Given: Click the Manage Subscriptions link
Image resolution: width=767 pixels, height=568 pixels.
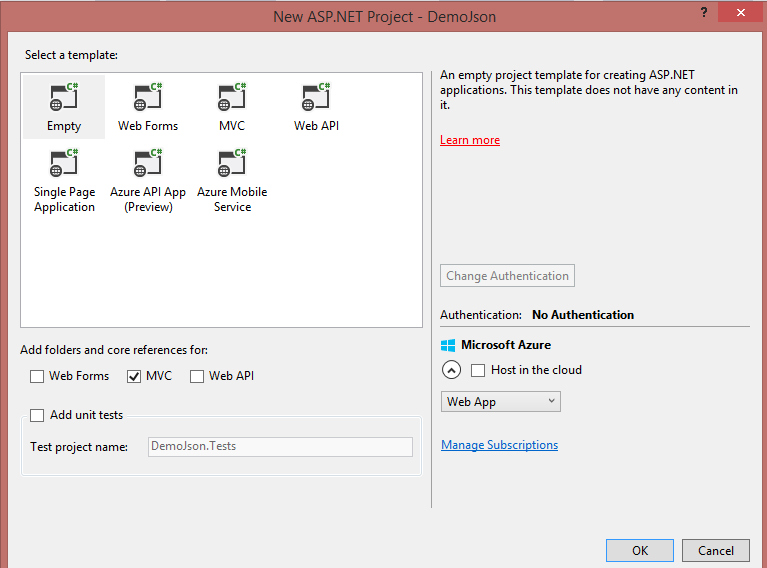Looking at the screenshot, I should click(499, 445).
